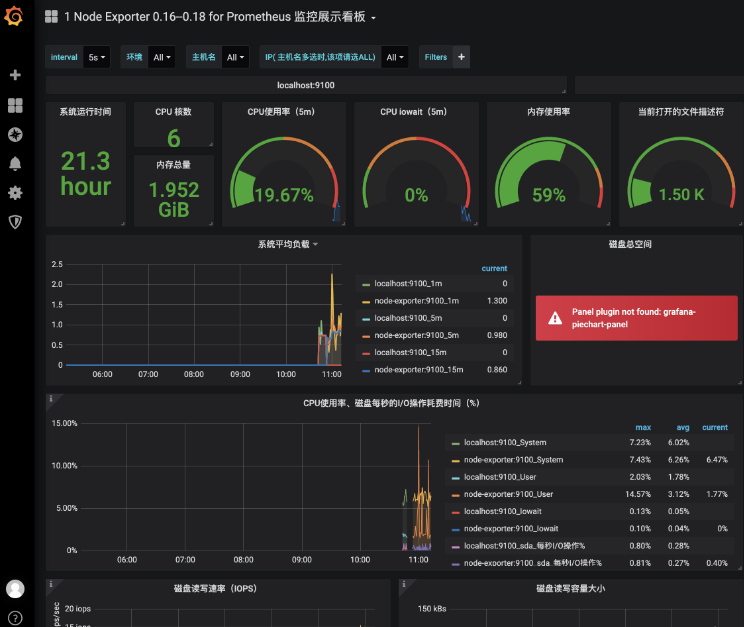Toggle localhost:9100_User legend series
744x627 pixels.
click(x=500, y=477)
